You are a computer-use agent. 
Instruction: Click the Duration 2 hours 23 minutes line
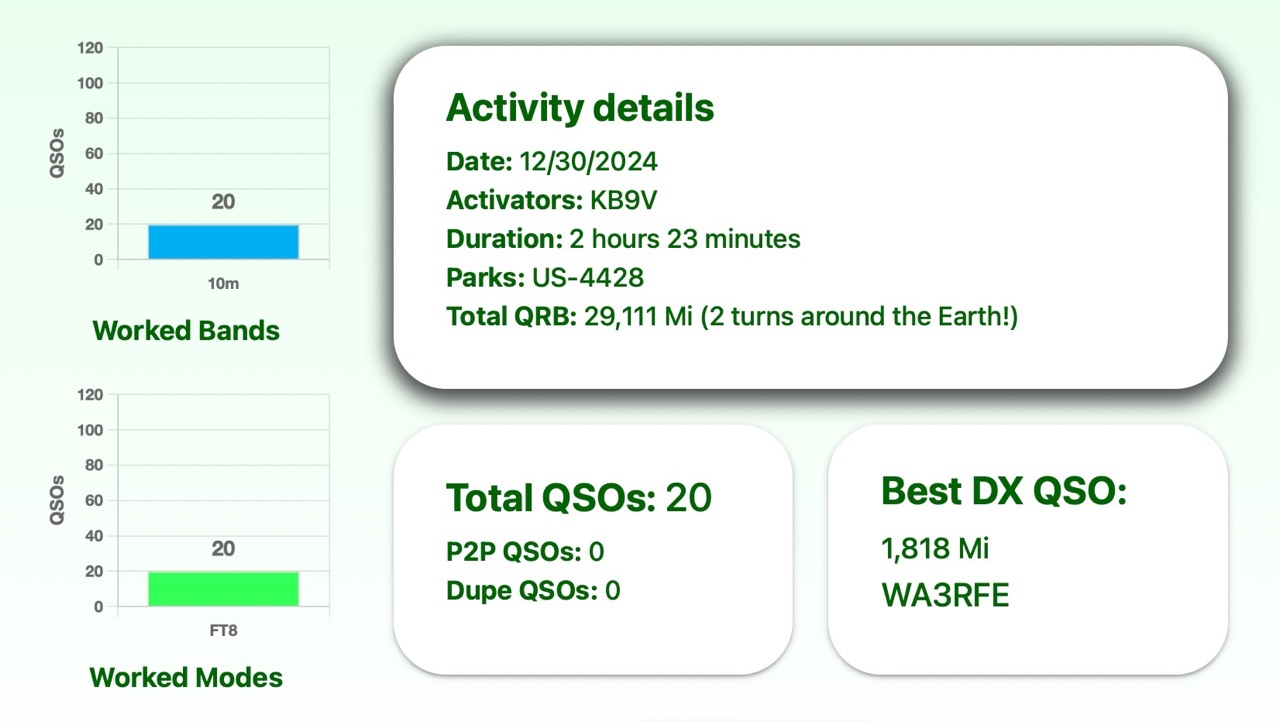pyautogui.click(x=623, y=239)
